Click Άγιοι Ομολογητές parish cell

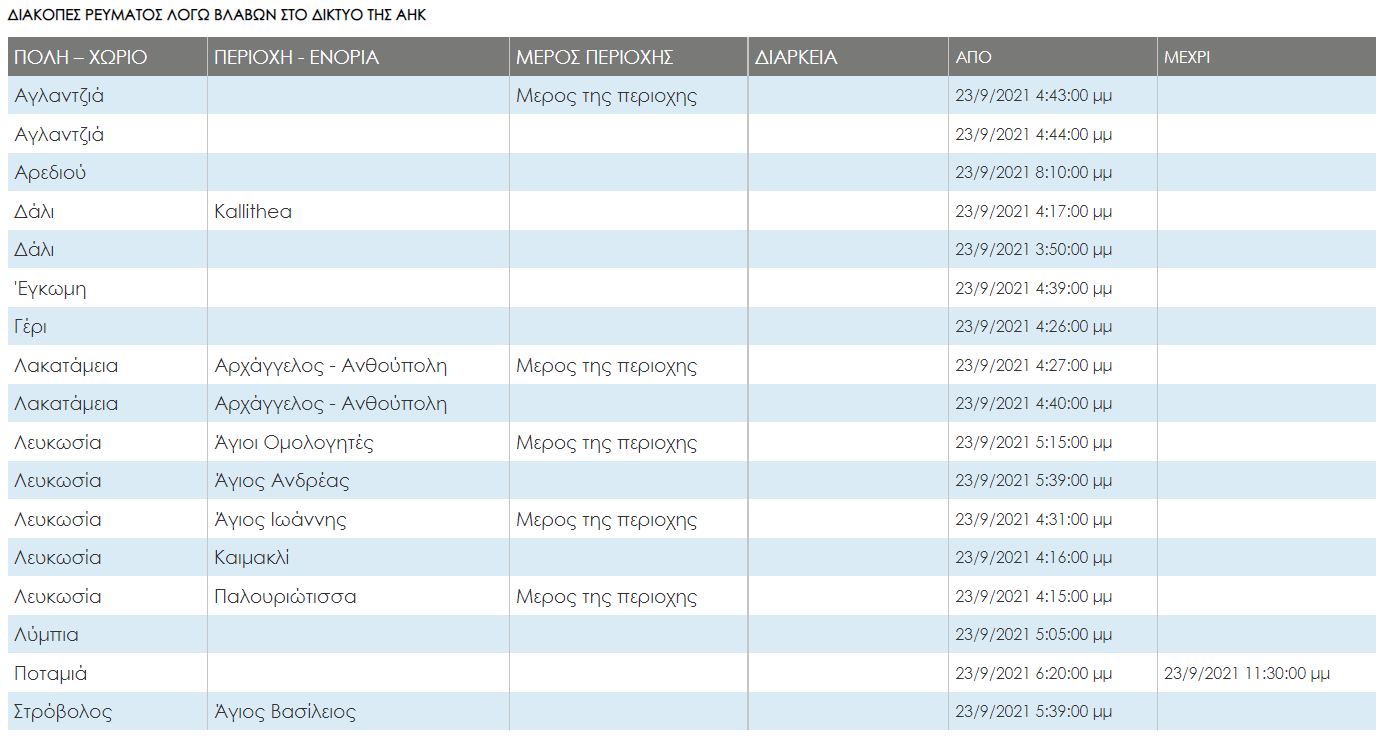coord(294,443)
